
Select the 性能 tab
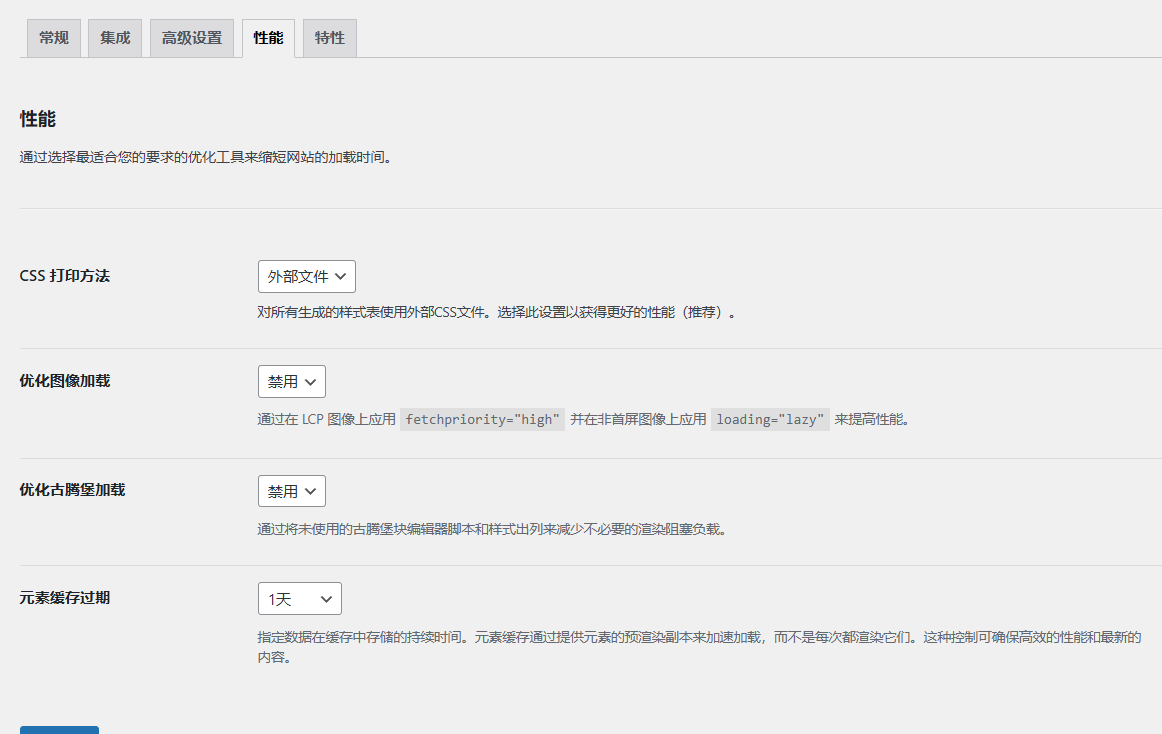point(268,36)
